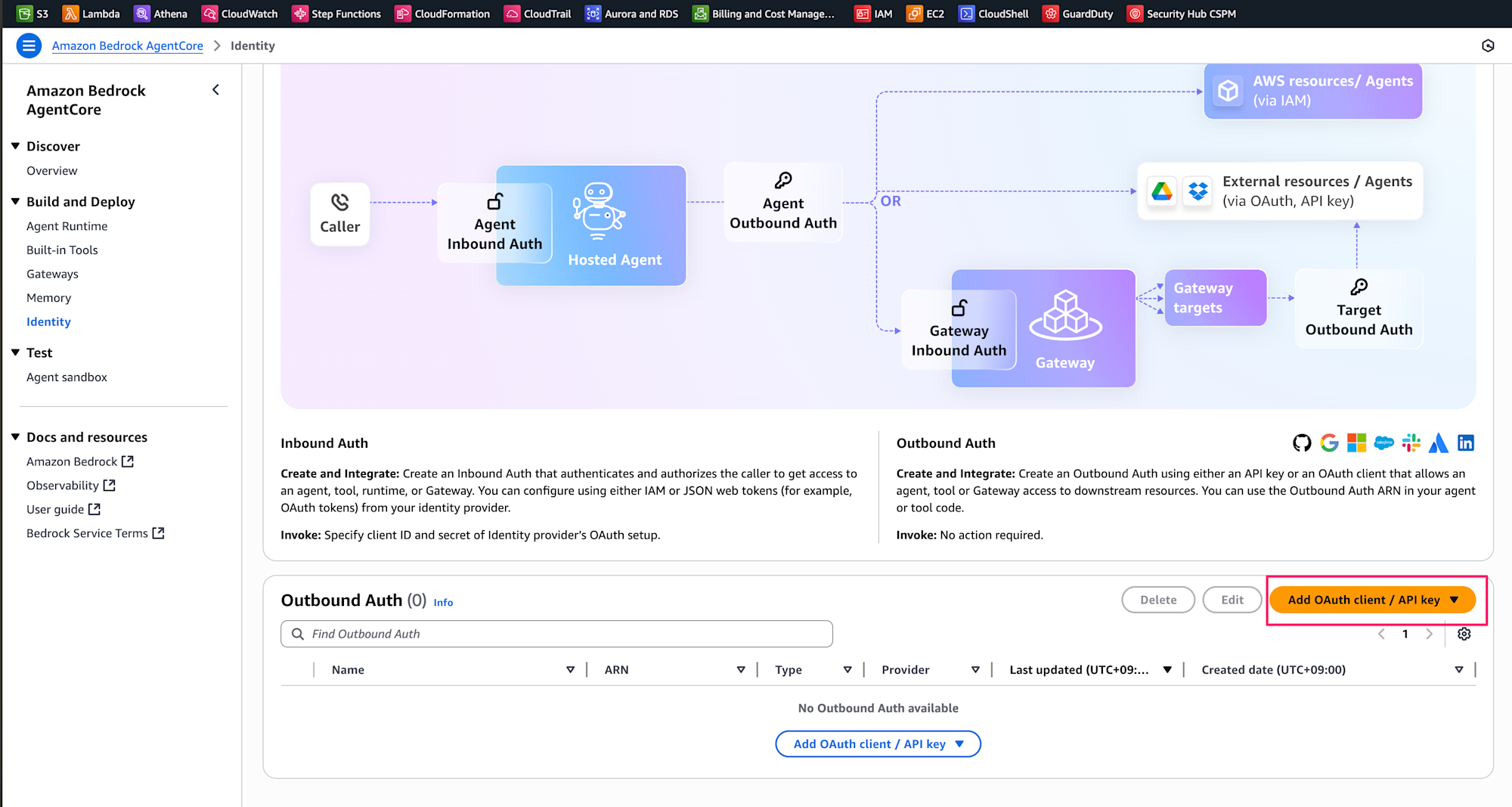Open the IAM shortcut
The width and height of the screenshot is (1512, 807).
[x=874, y=14]
